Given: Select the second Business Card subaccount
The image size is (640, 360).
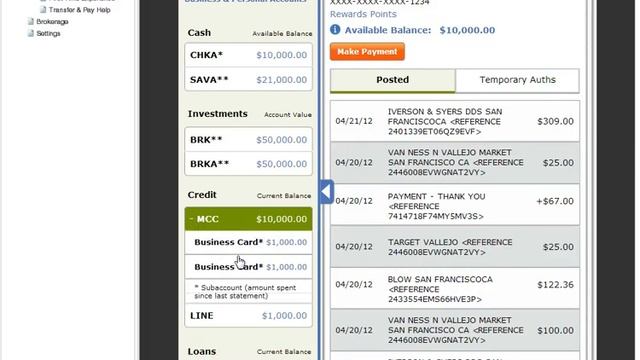Looking at the screenshot, I should tap(248, 267).
